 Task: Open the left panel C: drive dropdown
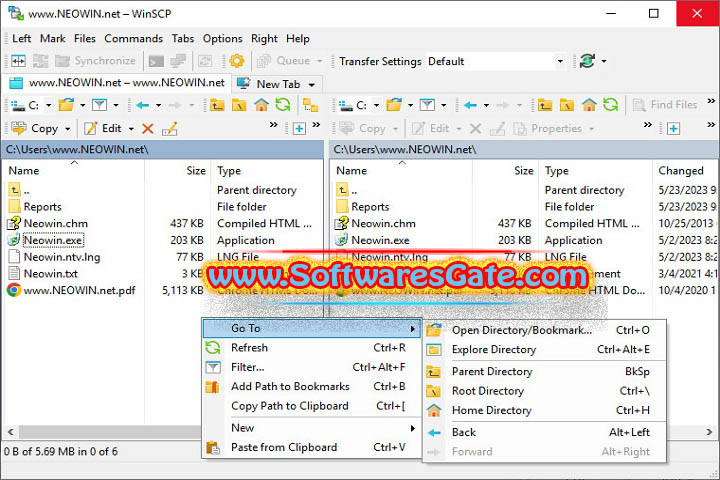point(48,105)
